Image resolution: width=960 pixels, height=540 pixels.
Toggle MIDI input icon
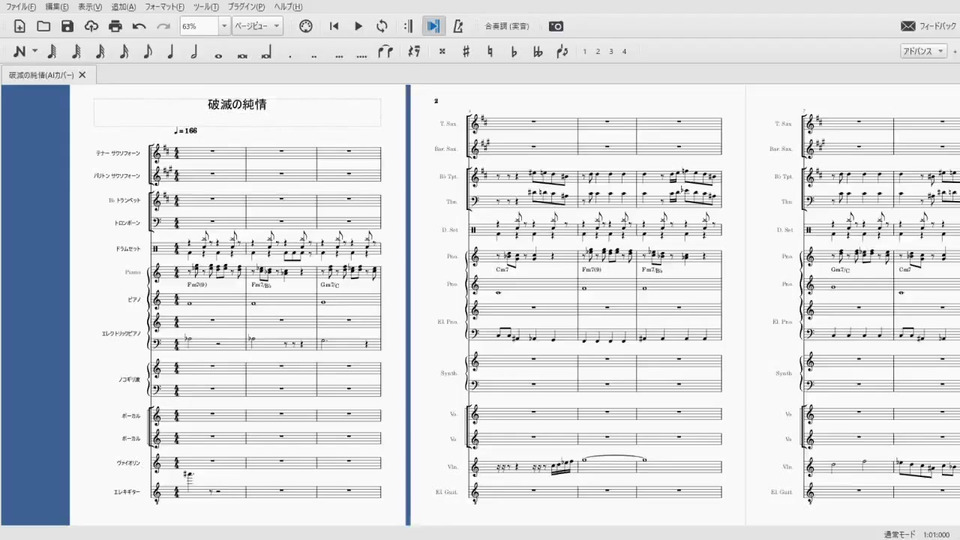tap(306, 26)
